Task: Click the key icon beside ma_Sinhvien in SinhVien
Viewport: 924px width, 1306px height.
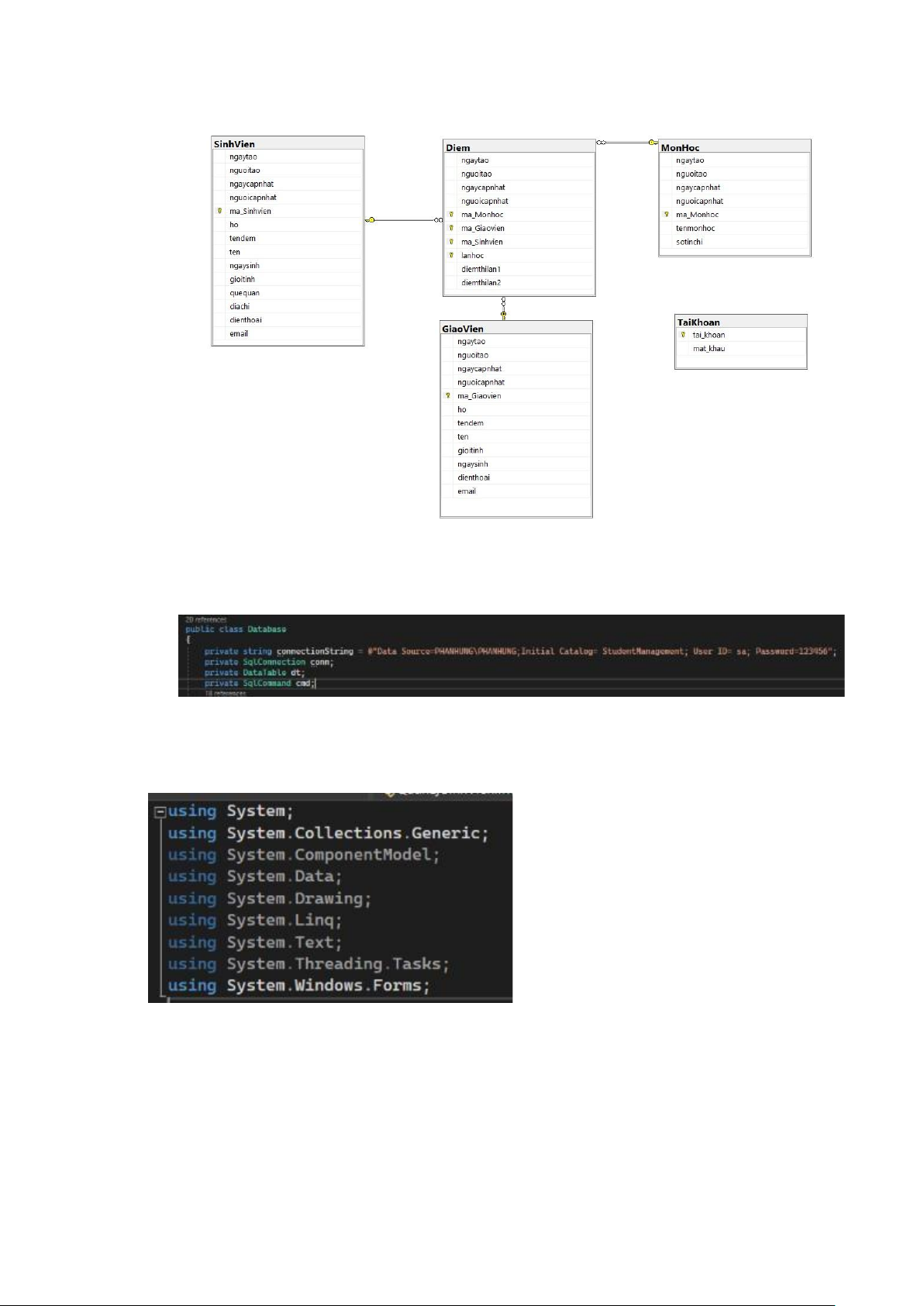Action: pyautogui.click(x=220, y=211)
